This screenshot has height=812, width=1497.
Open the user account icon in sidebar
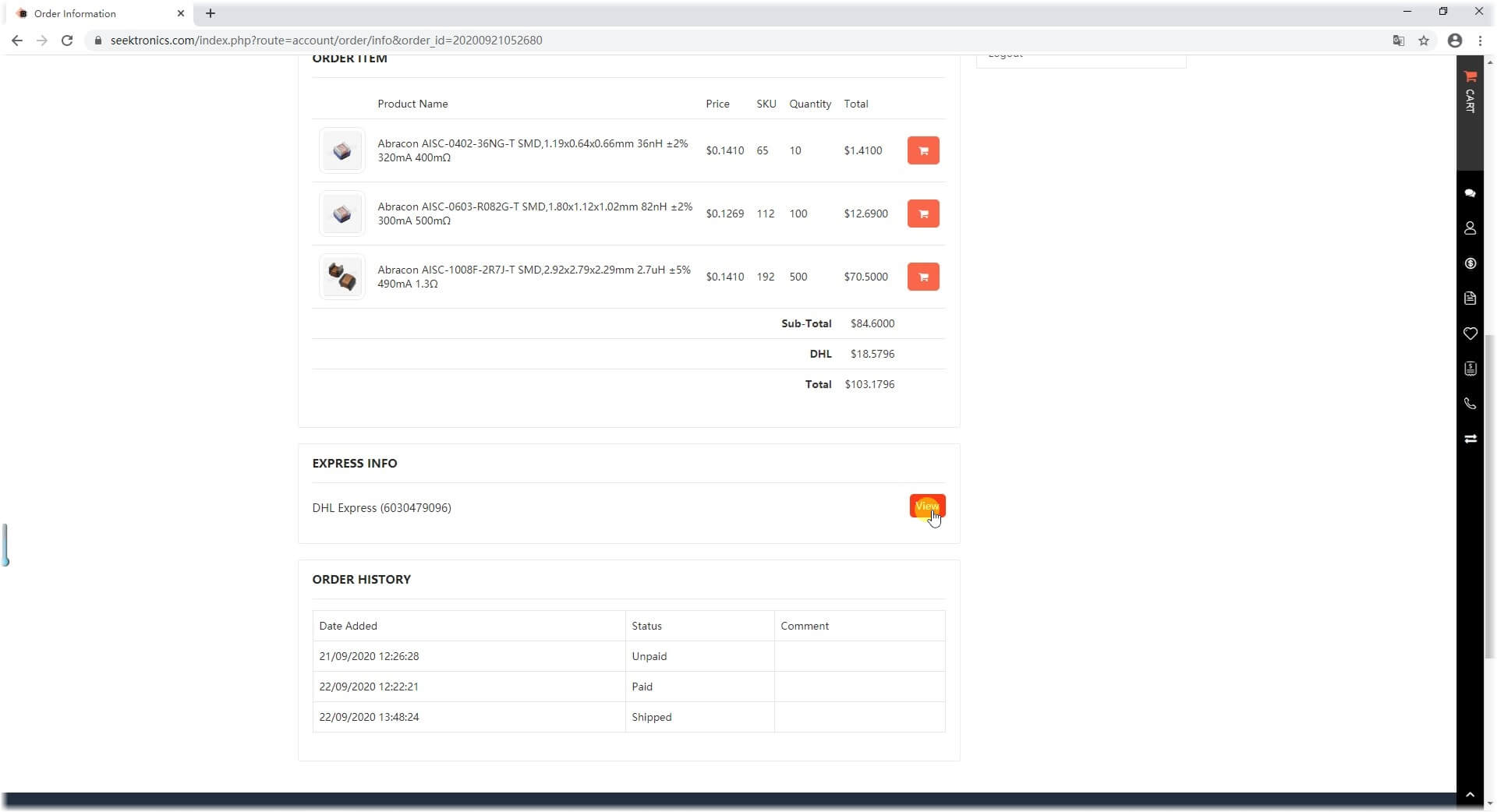click(x=1470, y=228)
